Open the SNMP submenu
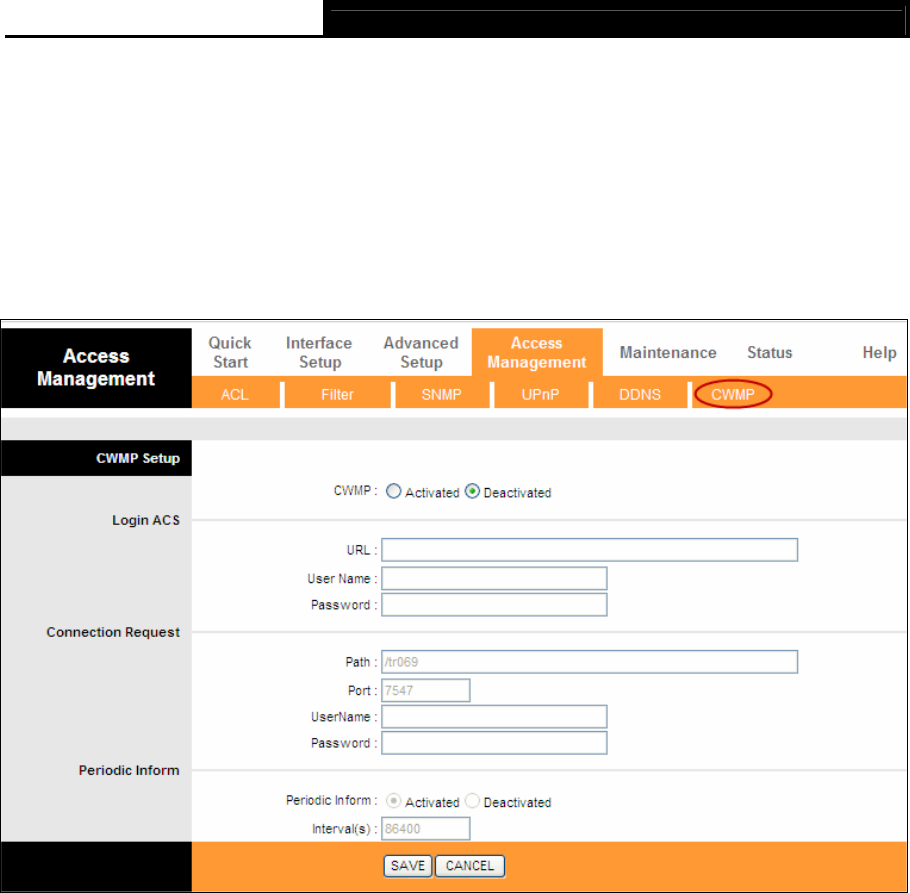This screenshot has height=893, width=910. coord(442,395)
